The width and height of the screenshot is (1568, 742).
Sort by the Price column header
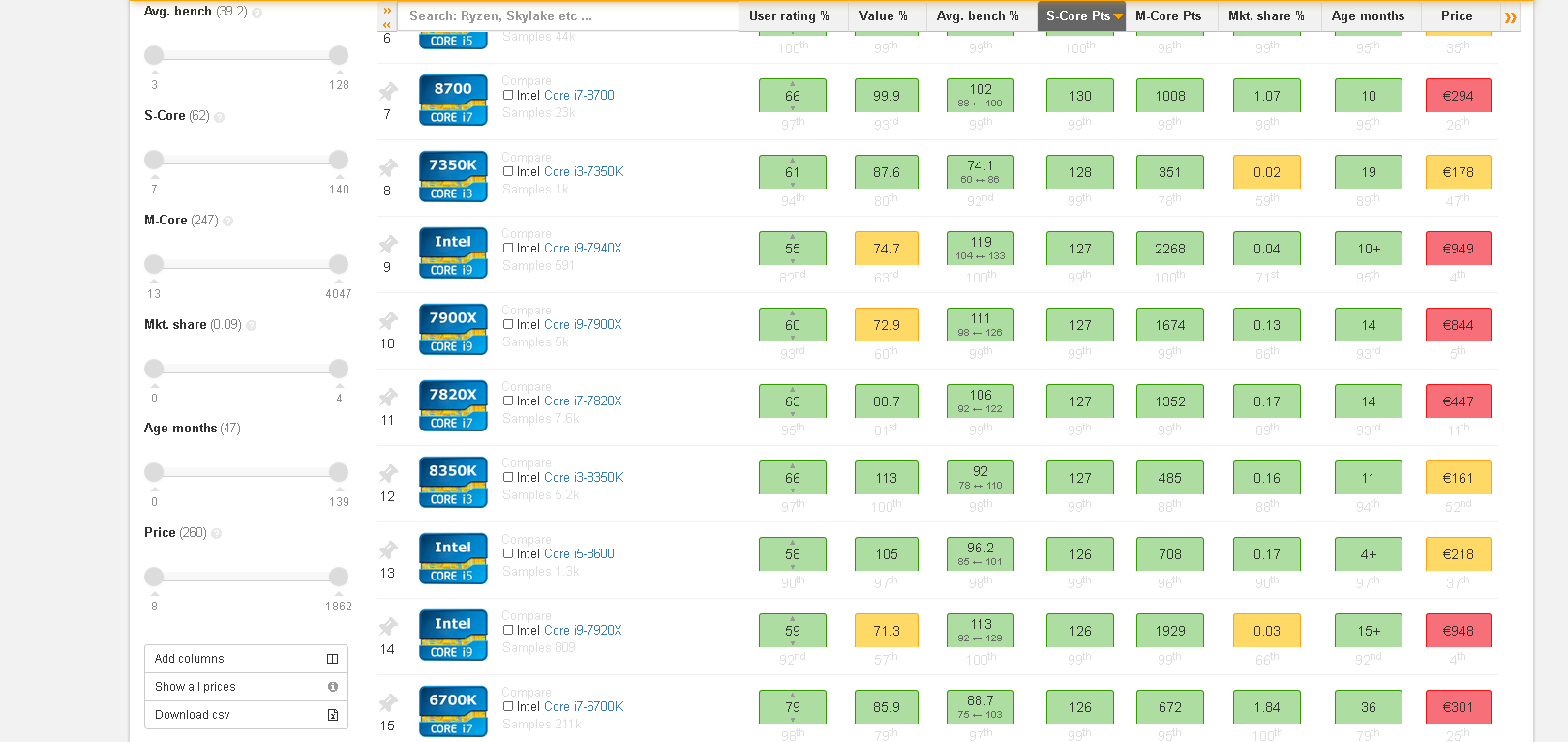[1457, 16]
